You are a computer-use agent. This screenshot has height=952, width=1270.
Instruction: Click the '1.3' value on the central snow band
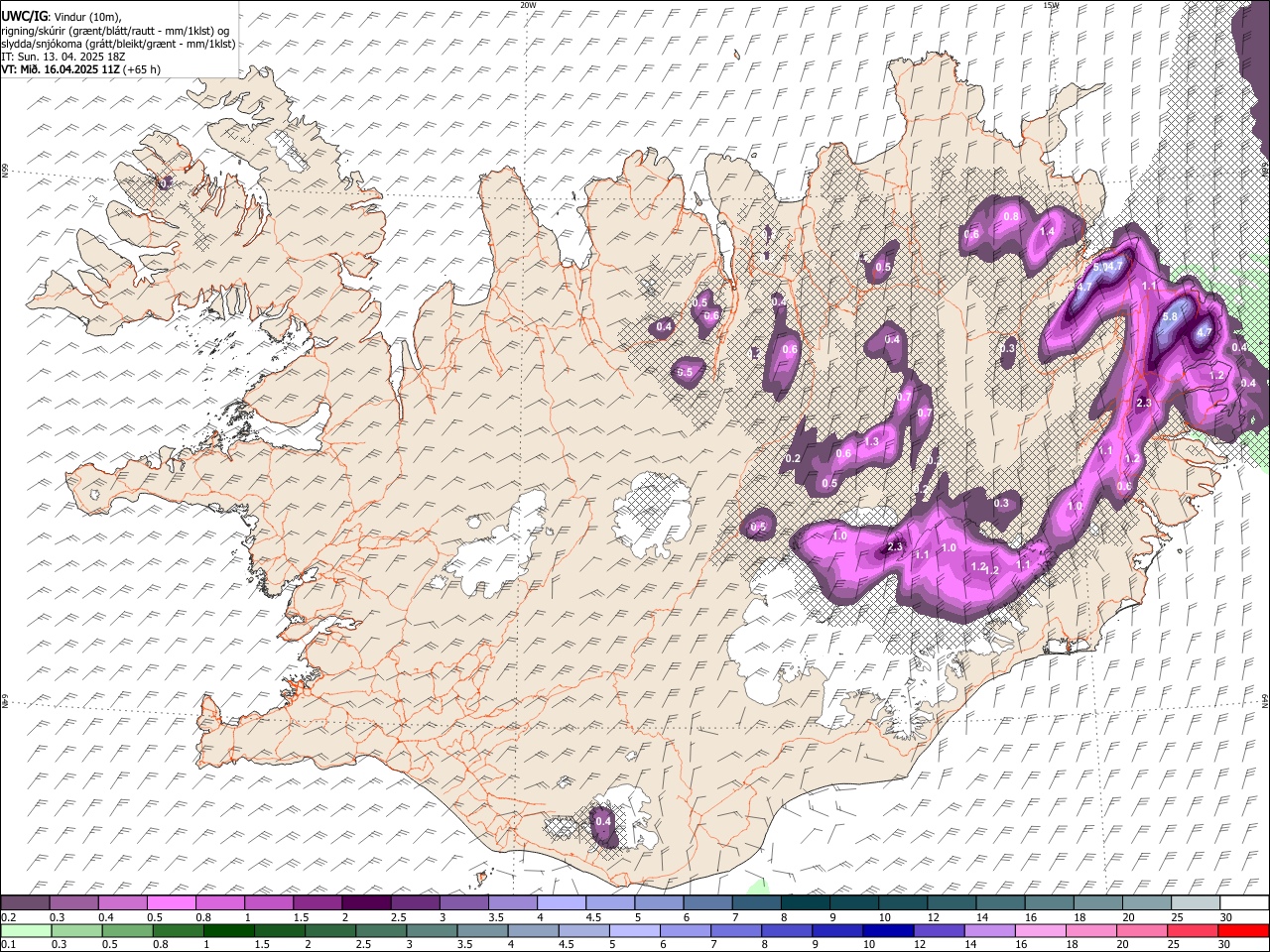pos(872,441)
